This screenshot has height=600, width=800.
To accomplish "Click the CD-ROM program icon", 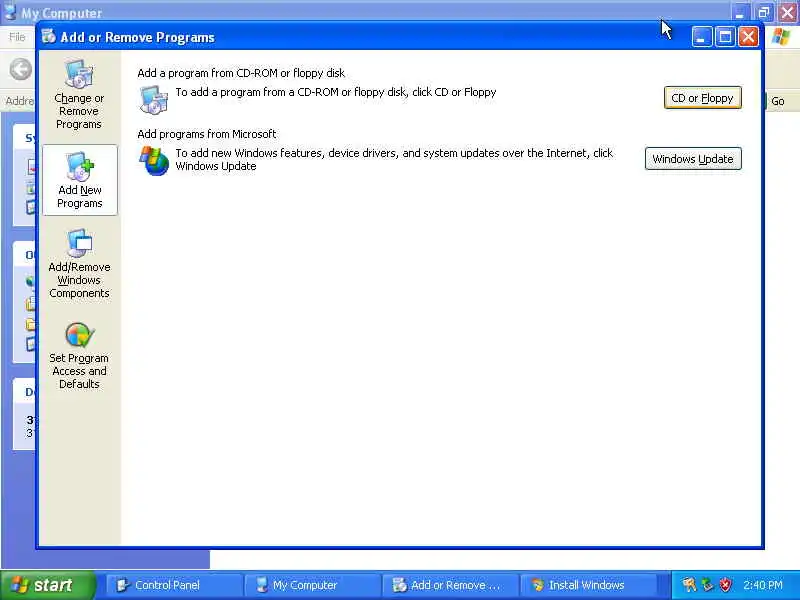I will [x=153, y=99].
